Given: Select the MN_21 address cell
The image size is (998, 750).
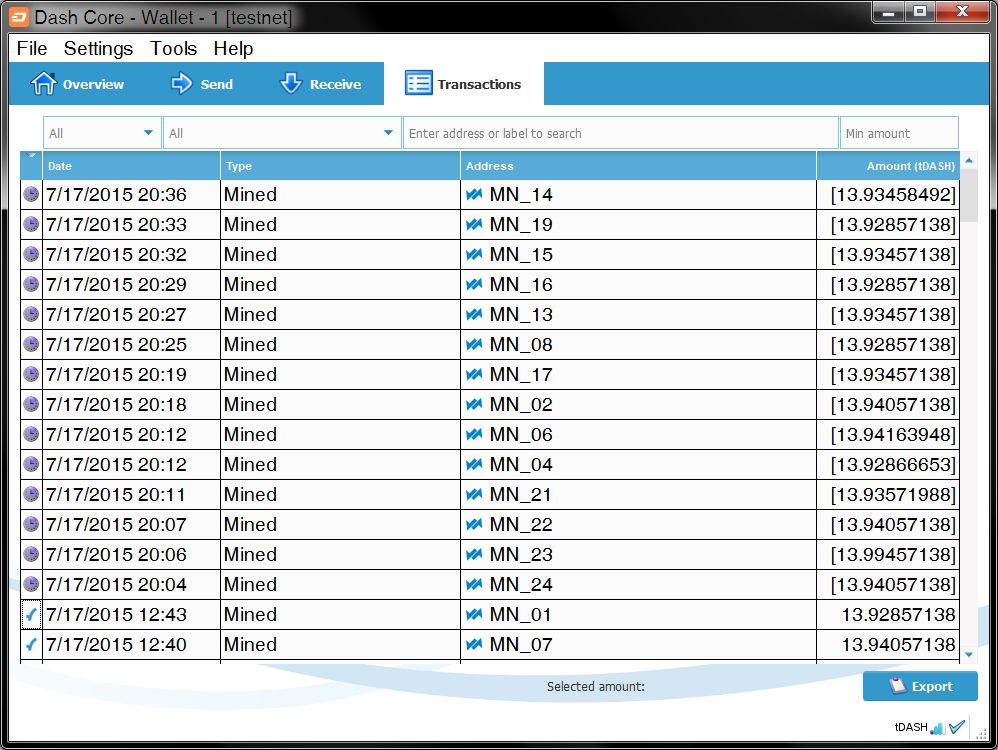Looking at the screenshot, I should click(638, 494).
